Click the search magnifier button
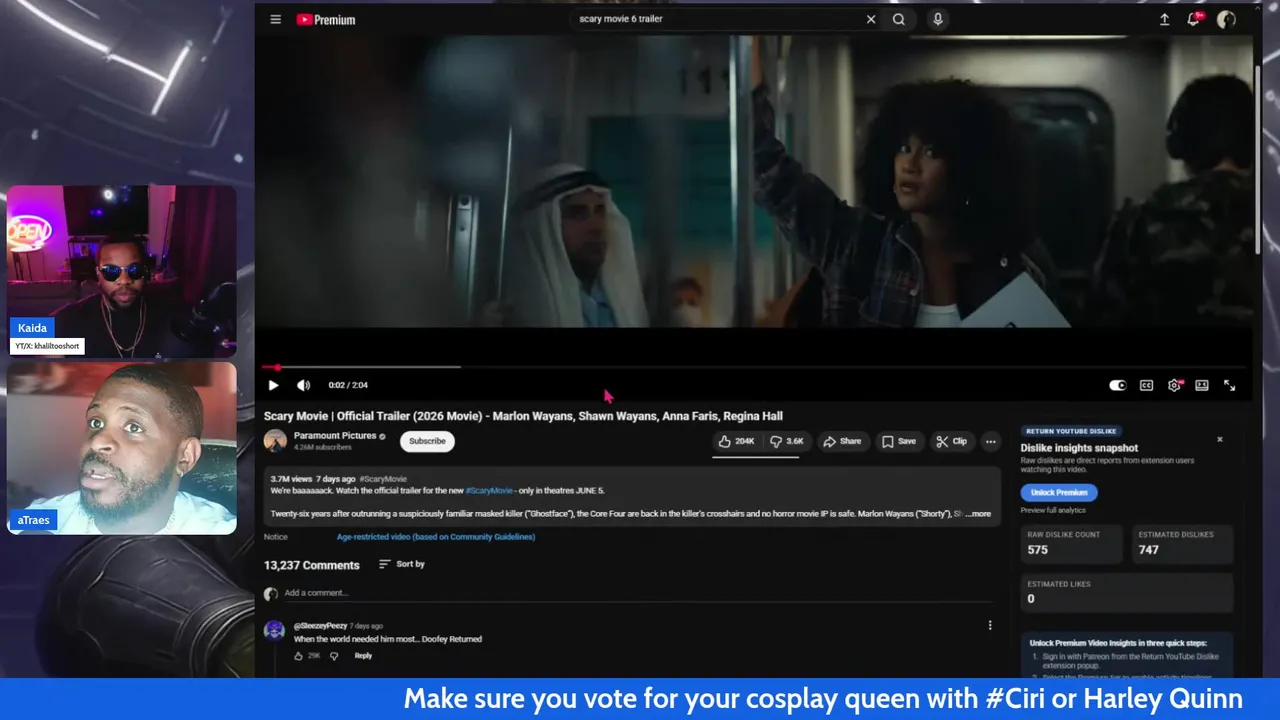The image size is (1280, 720). [899, 19]
